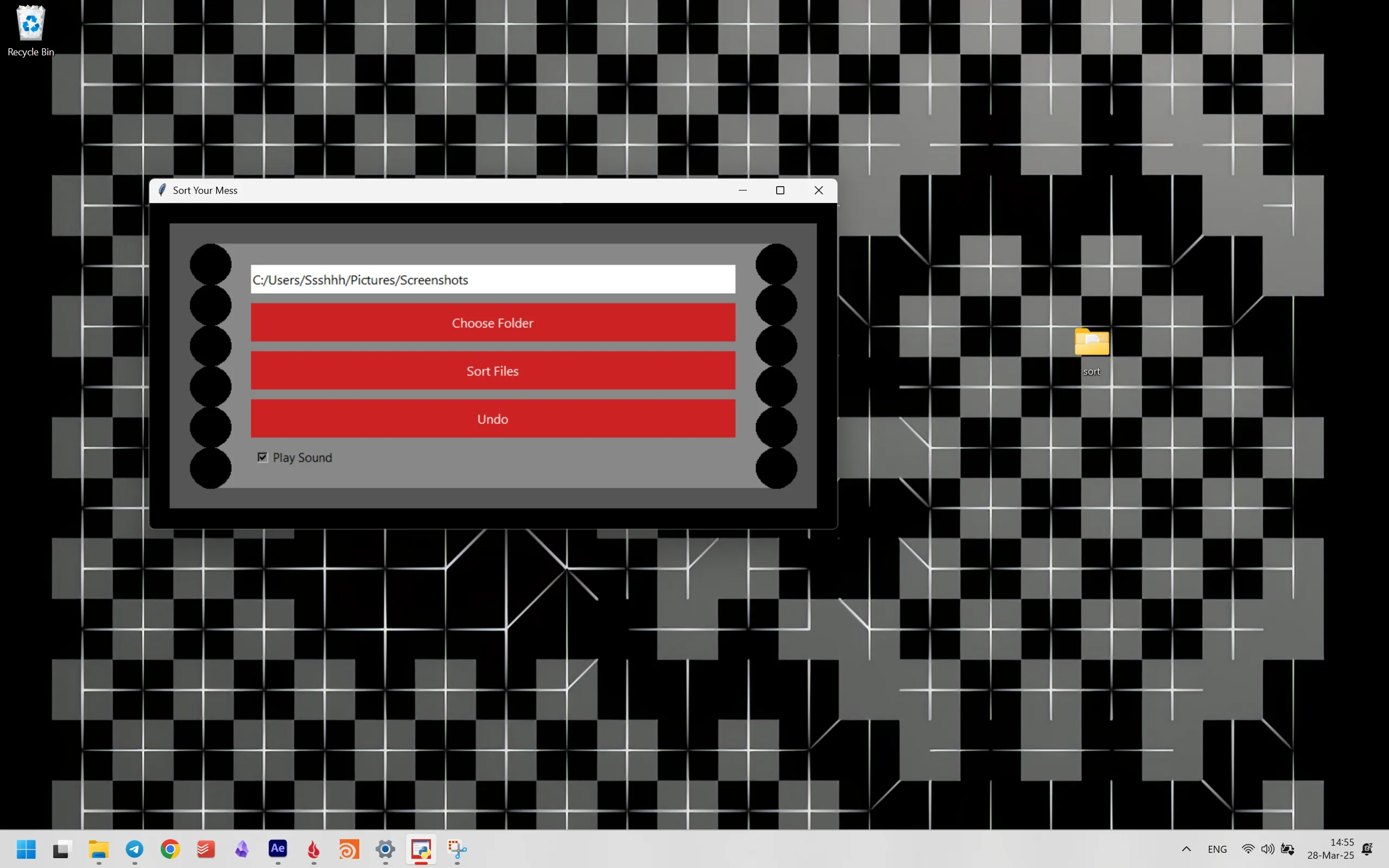Start sorting with the Sort Files button
This screenshot has height=868, width=1389.
pyautogui.click(x=493, y=371)
